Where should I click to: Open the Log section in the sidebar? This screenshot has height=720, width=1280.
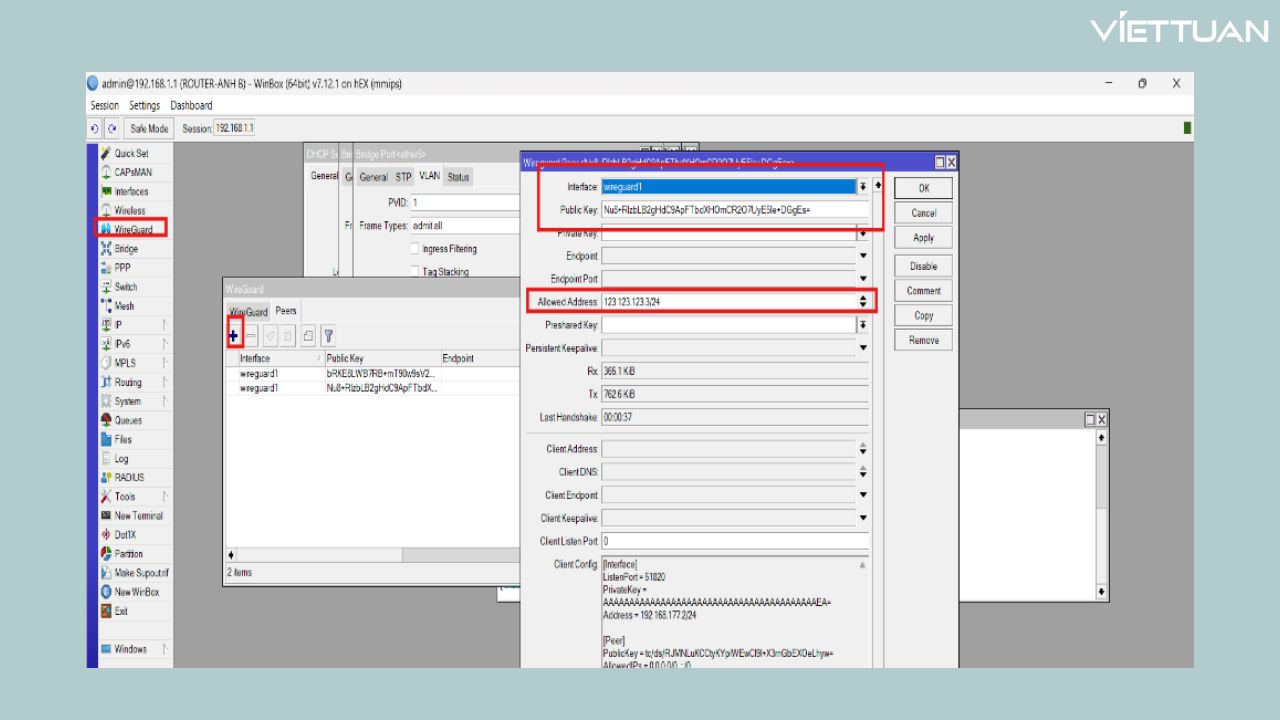tap(121, 459)
